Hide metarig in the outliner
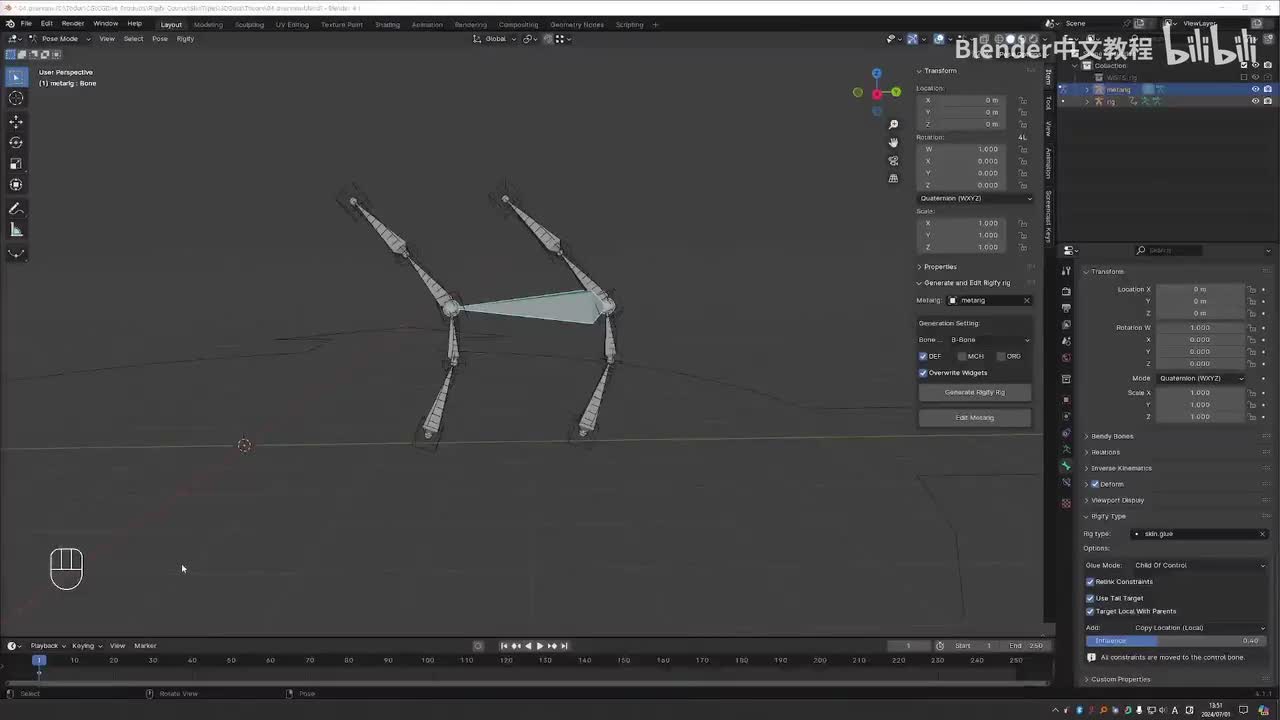1280x720 pixels. coord(1256,89)
